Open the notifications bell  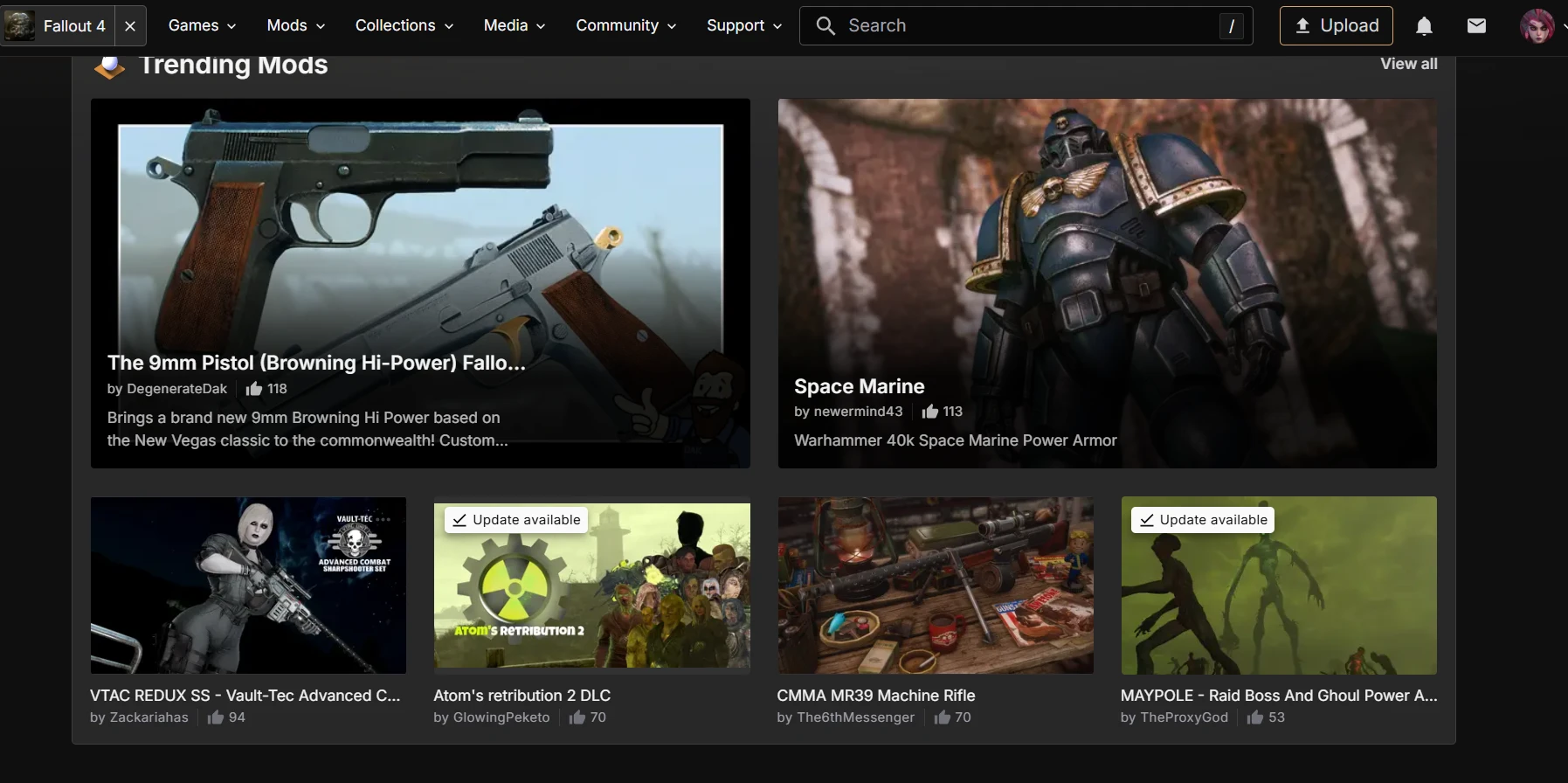pos(1424,26)
